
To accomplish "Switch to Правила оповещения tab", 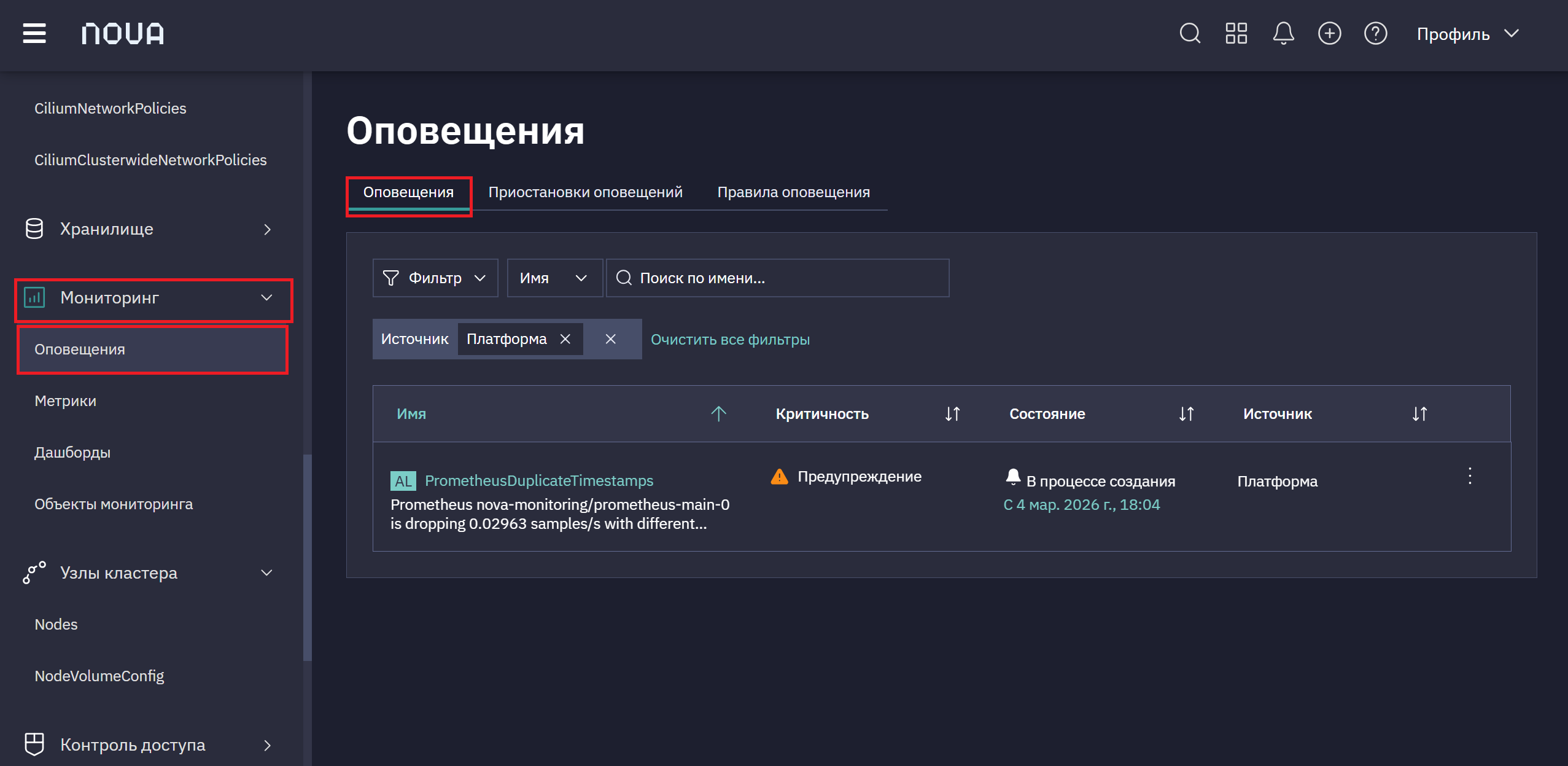I will [793, 192].
